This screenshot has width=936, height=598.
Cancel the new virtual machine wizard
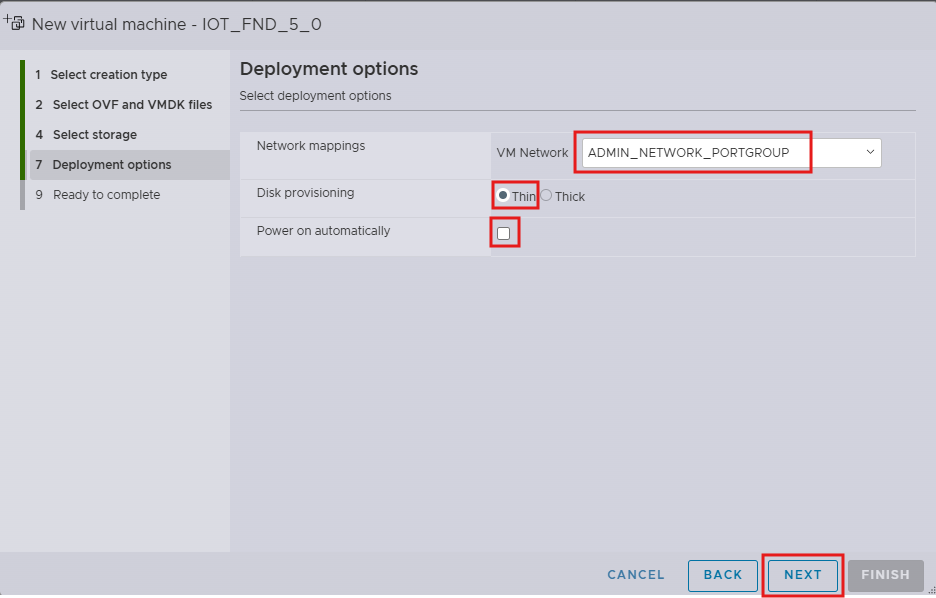click(x=636, y=575)
